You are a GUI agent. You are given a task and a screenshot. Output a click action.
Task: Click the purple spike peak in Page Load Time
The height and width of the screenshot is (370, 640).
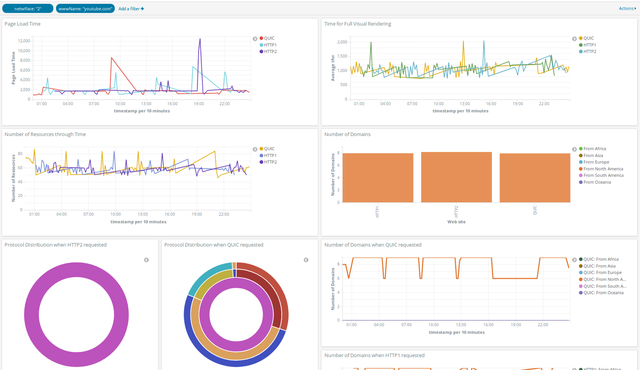pos(200,40)
